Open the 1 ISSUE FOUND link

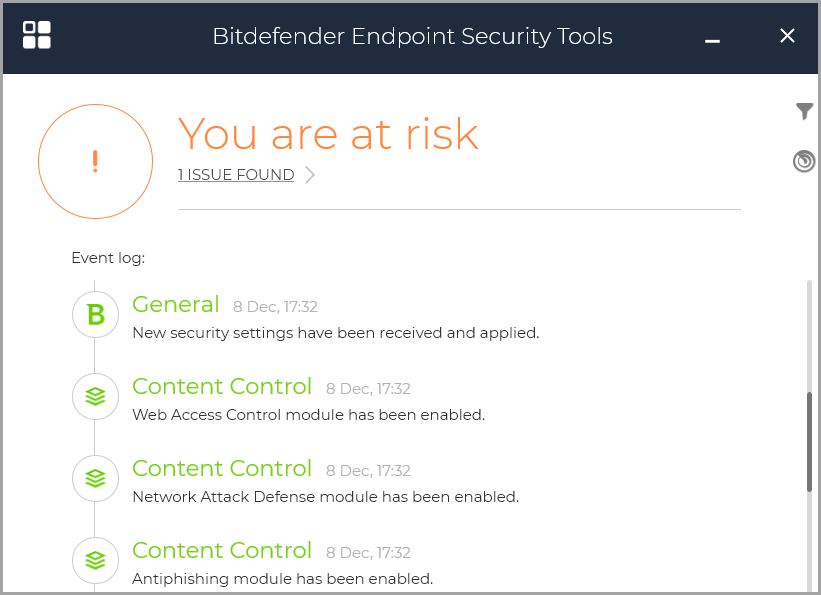[x=236, y=175]
